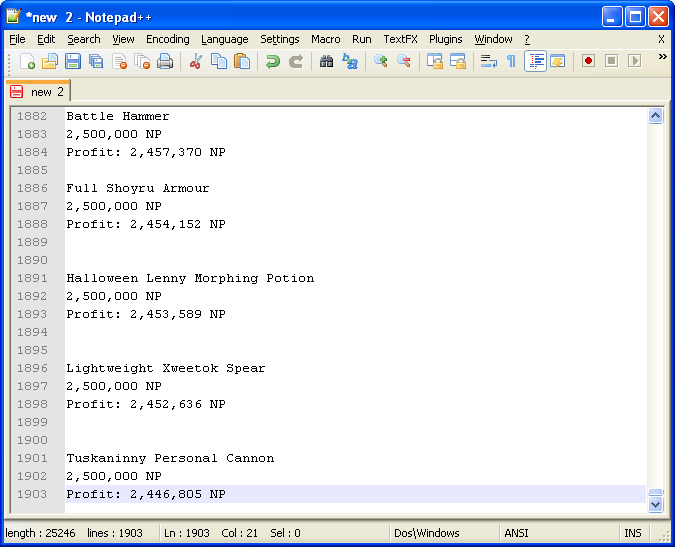Click 'Halloween Lenny Morphing Potion' line

pos(190,278)
